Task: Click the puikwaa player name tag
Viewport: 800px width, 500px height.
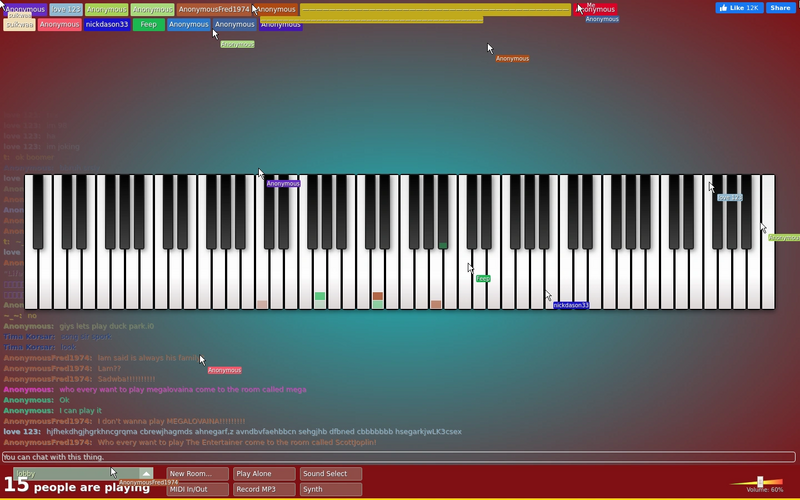Action: click(19, 24)
